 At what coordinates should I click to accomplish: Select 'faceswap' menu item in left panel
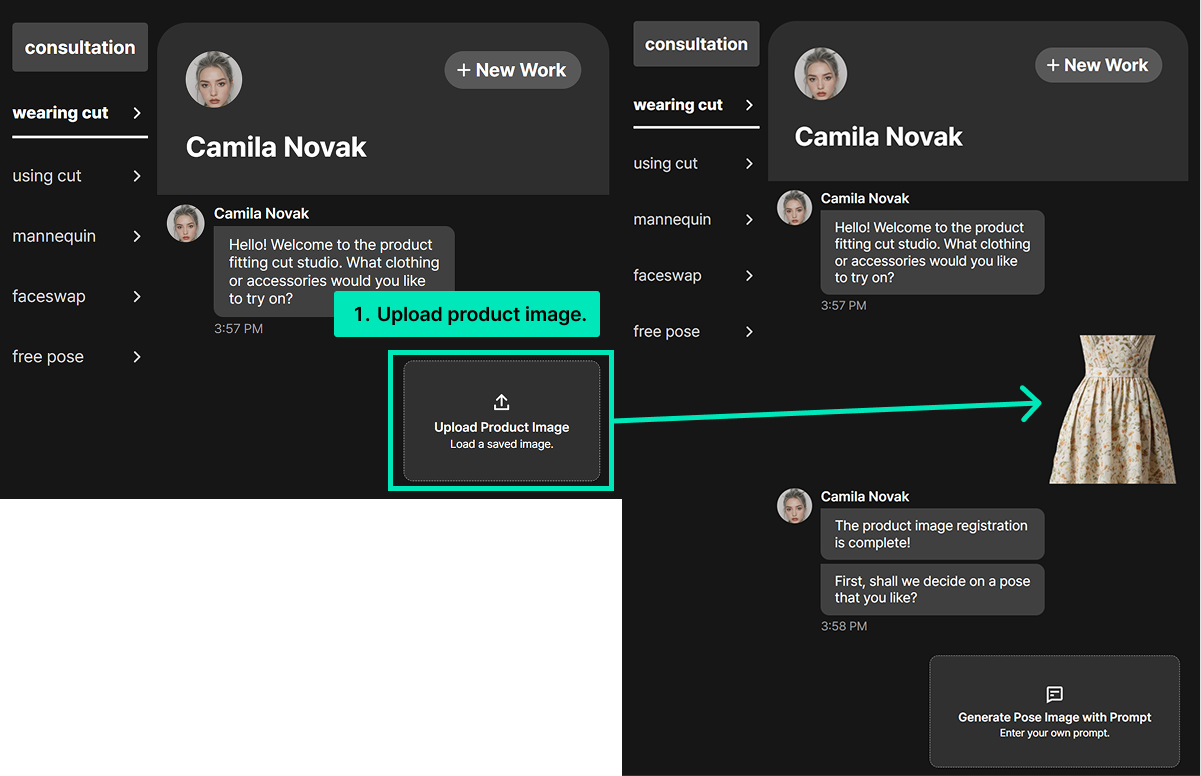click(79, 296)
